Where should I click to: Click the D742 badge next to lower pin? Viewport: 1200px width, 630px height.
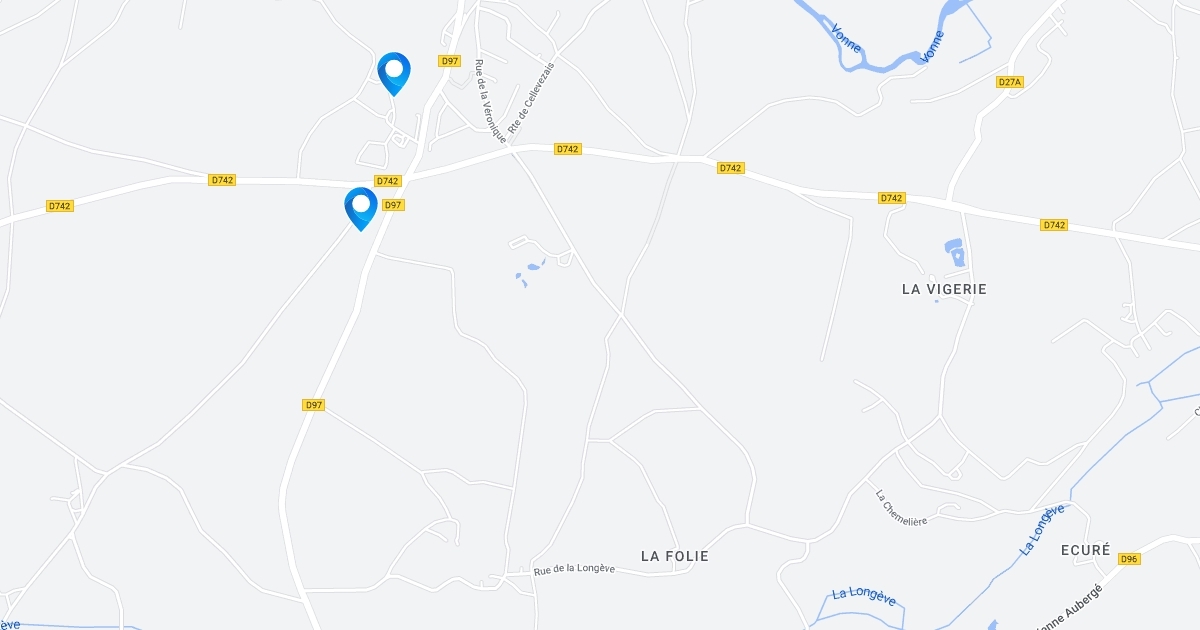pyautogui.click(x=388, y=181)
